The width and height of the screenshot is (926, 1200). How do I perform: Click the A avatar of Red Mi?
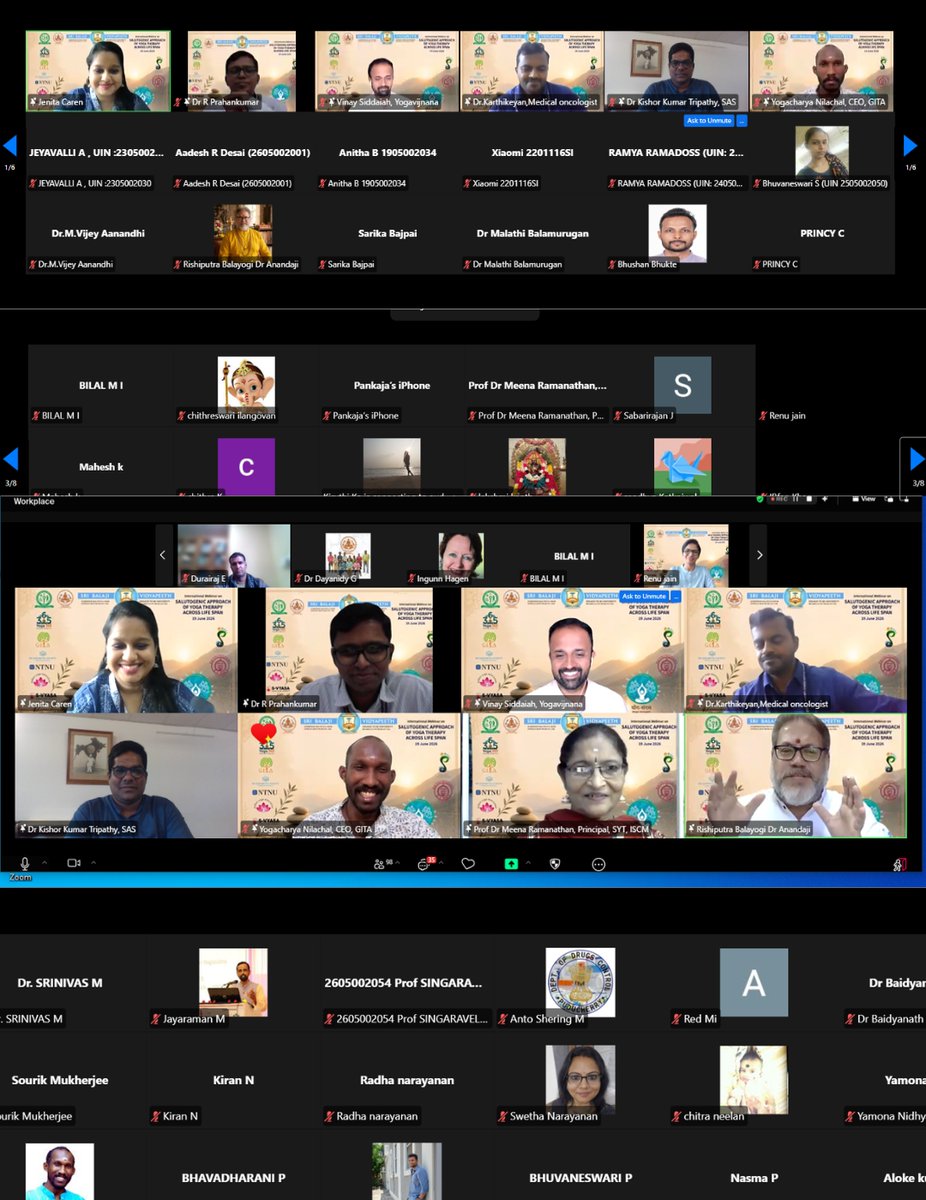pos(754,983)
